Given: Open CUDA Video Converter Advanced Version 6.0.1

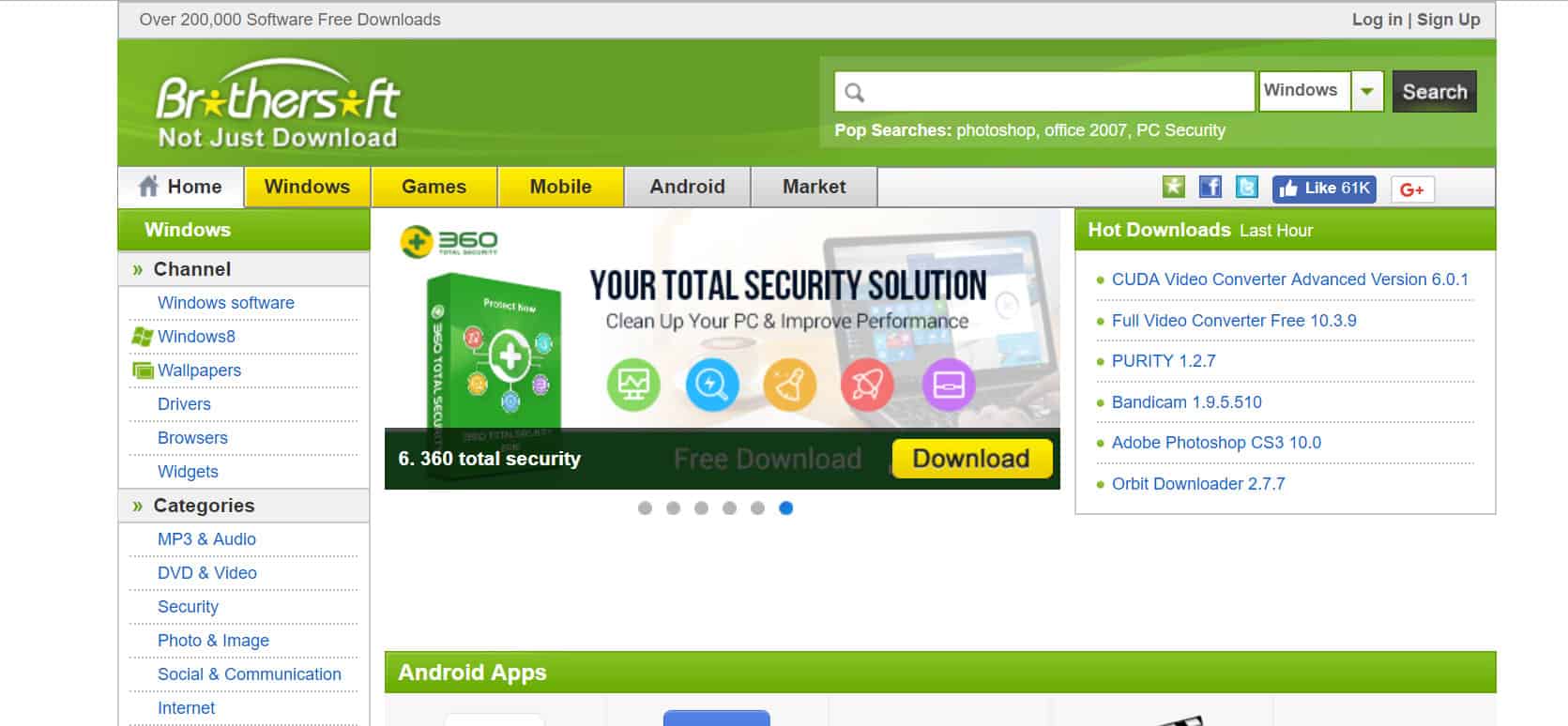Looking at the screenshot, I should point(1290,280).
